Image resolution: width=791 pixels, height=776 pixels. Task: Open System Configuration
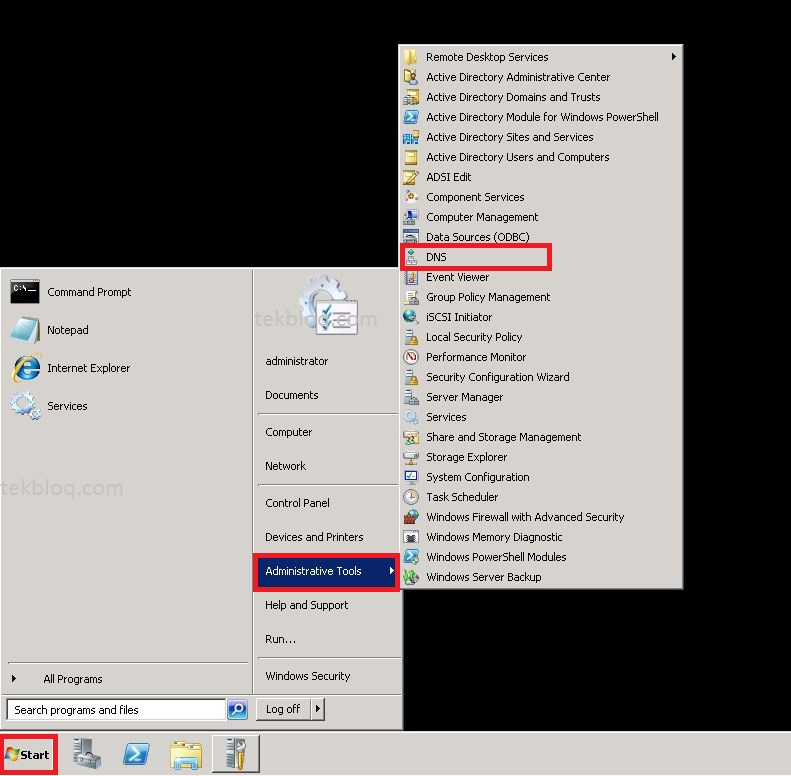coord(478,477)
